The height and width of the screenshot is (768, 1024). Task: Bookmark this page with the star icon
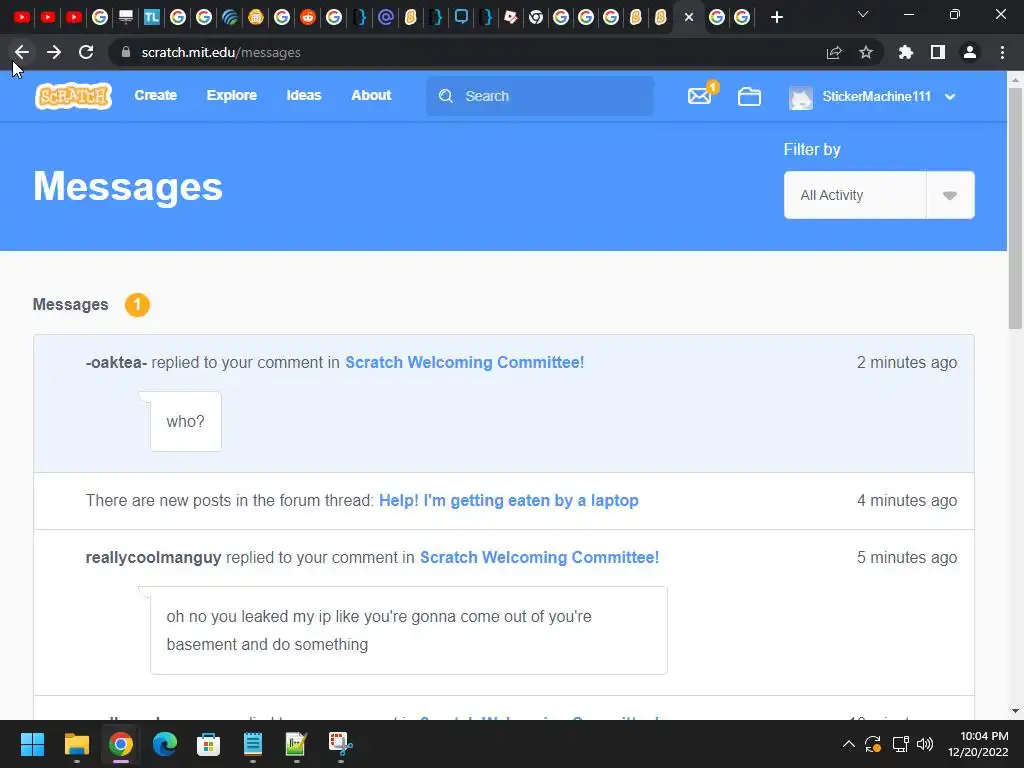(866, 52)
